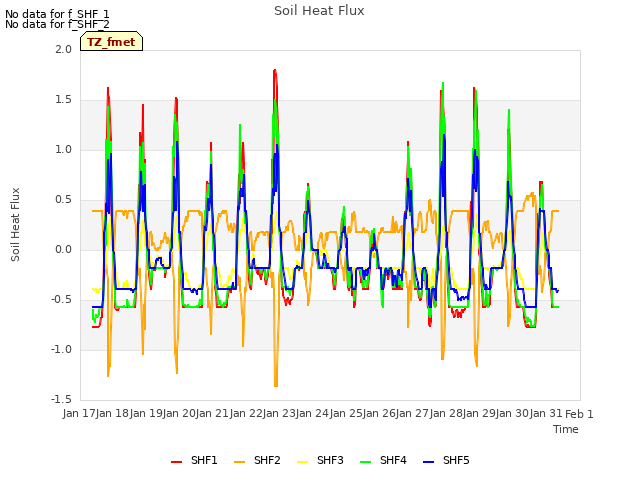
Task: Click the Jan 27 x-axis date label
Action: [x=413, y=413]
